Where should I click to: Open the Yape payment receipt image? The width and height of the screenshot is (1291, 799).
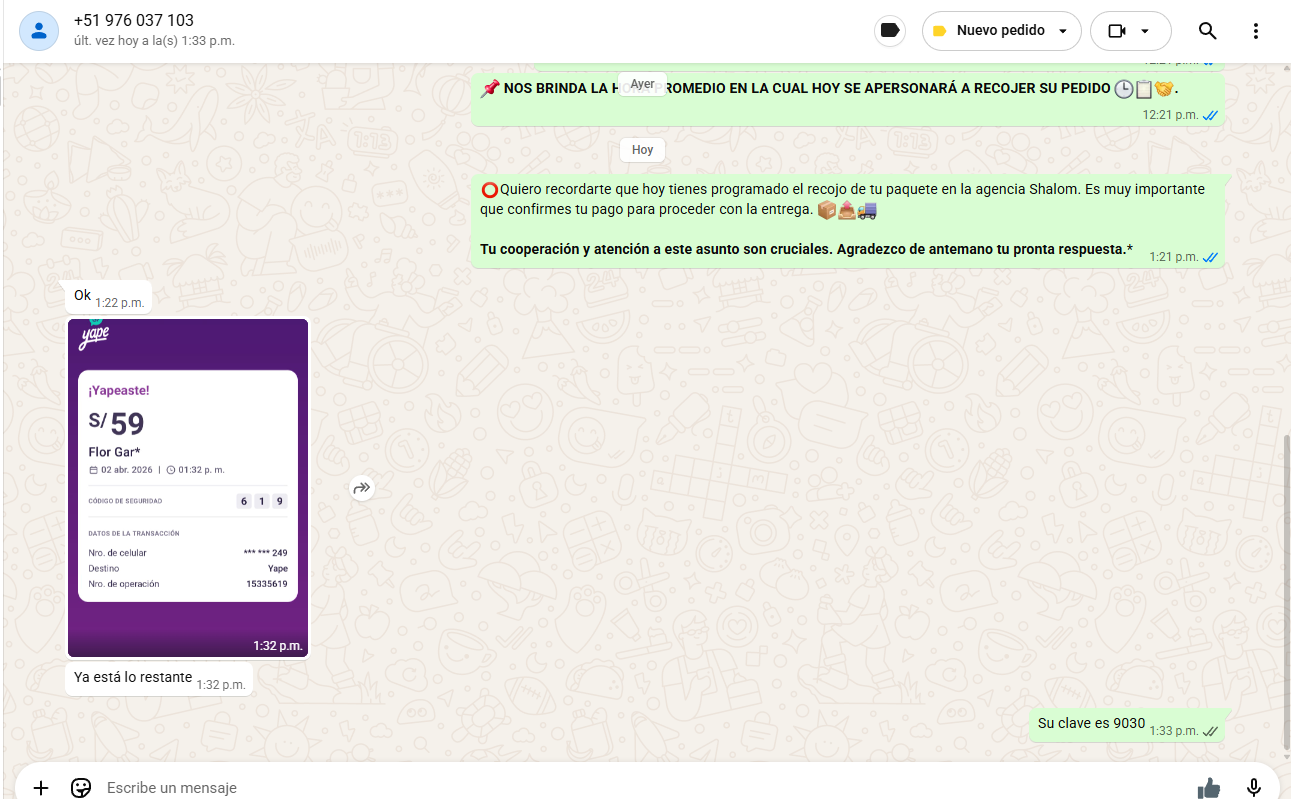188,488
